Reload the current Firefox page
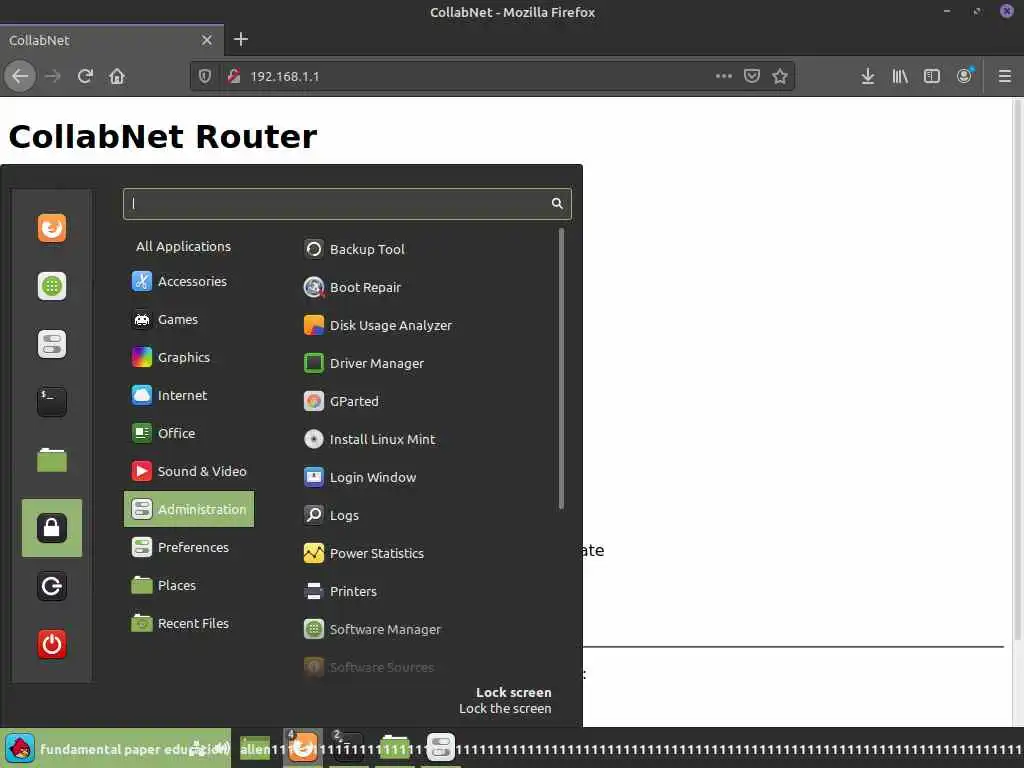The image size is (1024, 768). point(85,76)
